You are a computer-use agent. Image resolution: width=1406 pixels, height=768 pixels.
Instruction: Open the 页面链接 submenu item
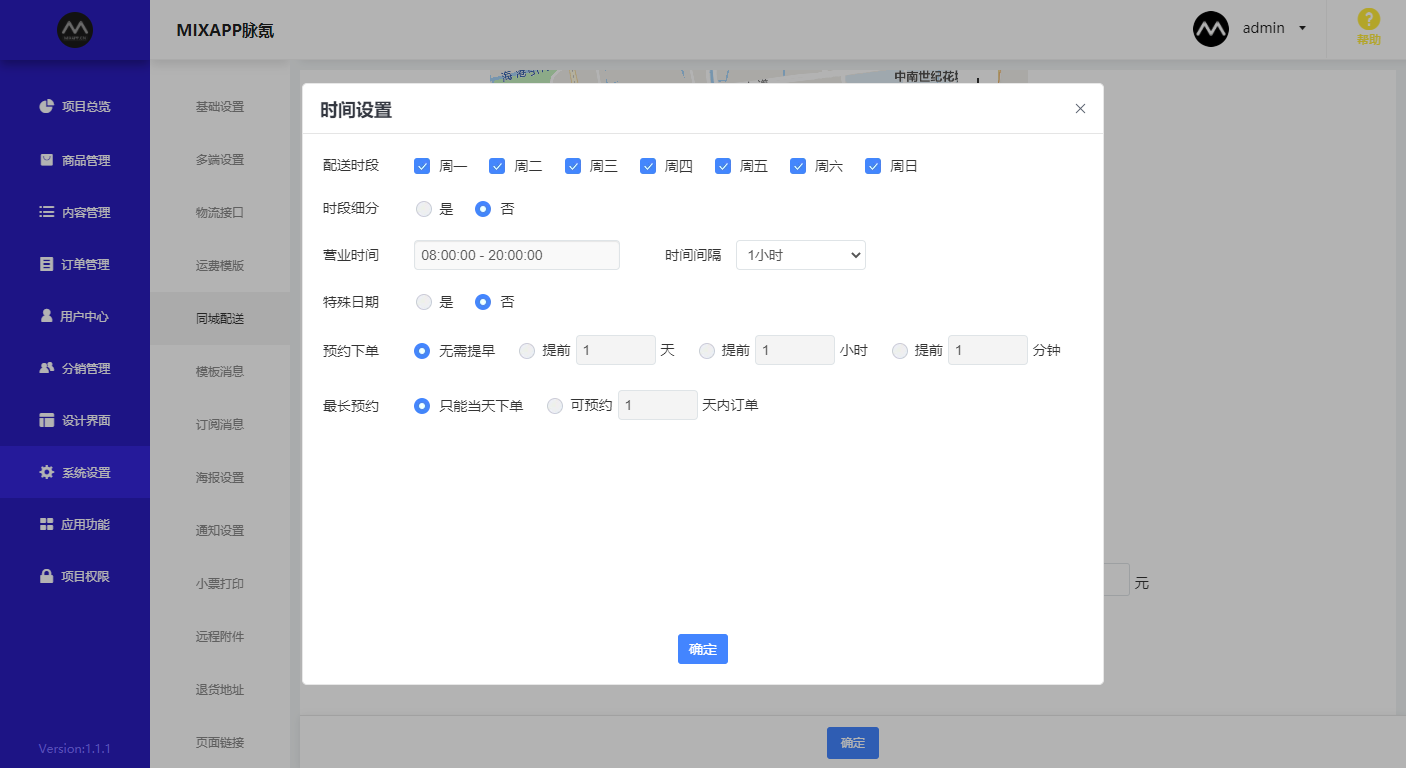[x=220, y=743]
